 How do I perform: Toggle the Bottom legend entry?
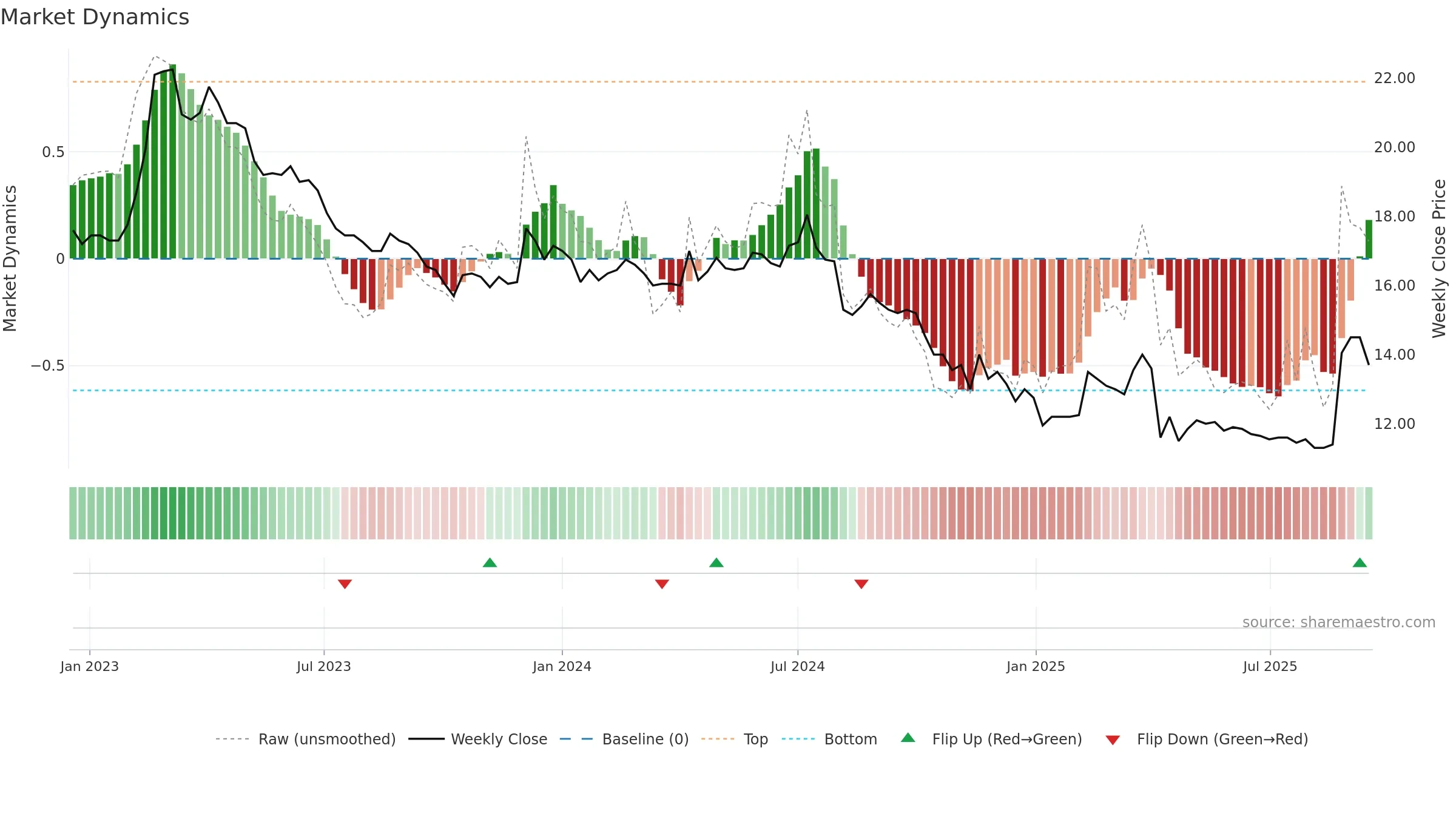pos(829,739)
